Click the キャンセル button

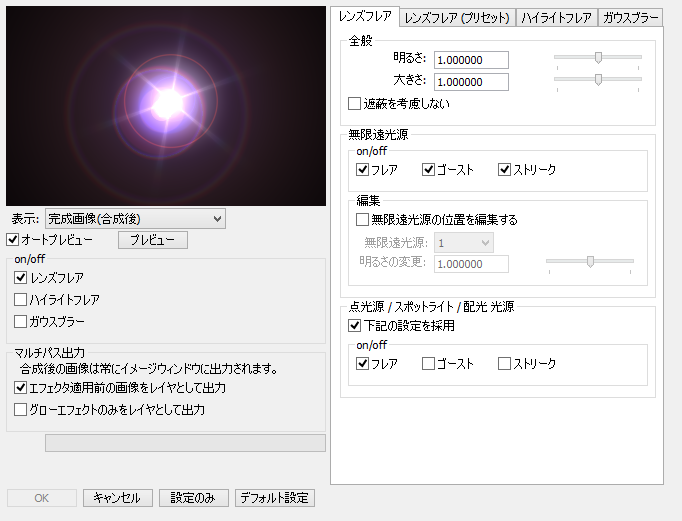(x=118, y=498)
